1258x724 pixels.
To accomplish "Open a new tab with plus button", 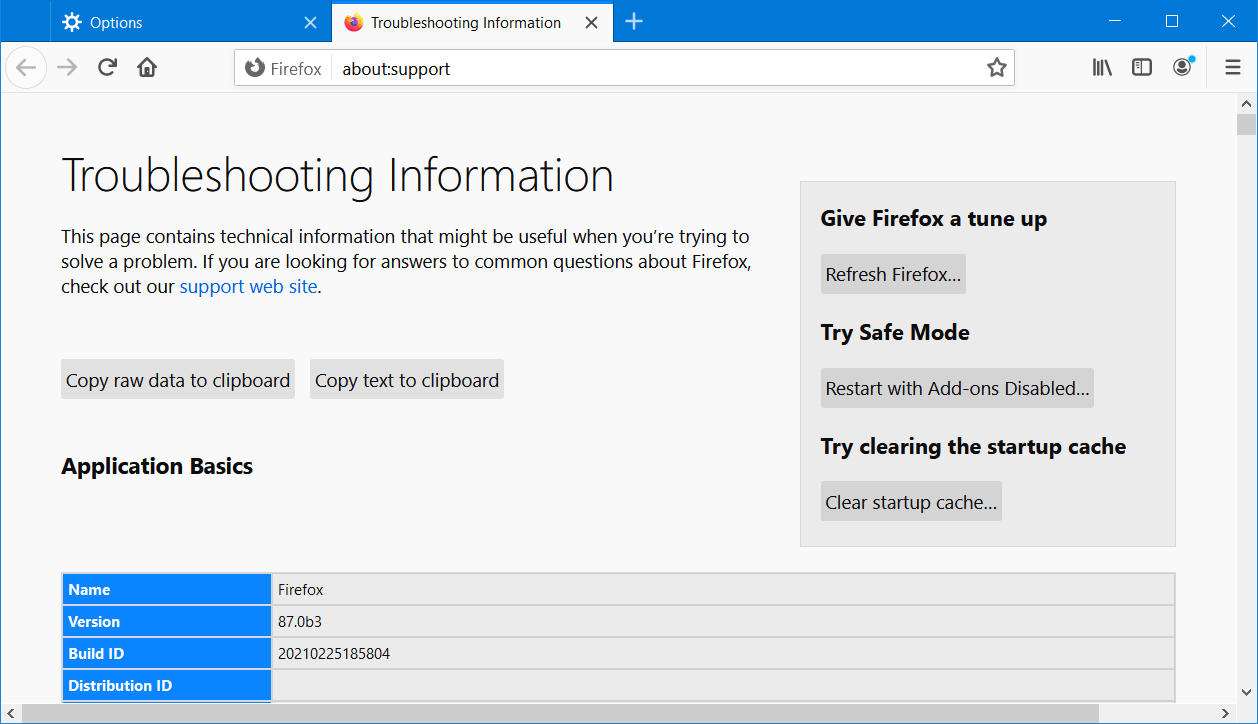I will tap(634, 22).
